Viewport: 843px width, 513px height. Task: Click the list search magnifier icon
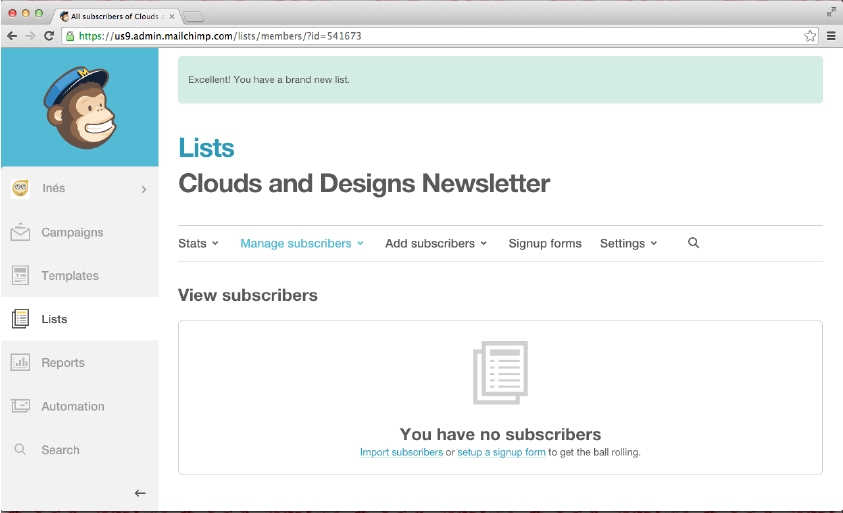click(694, 243)
